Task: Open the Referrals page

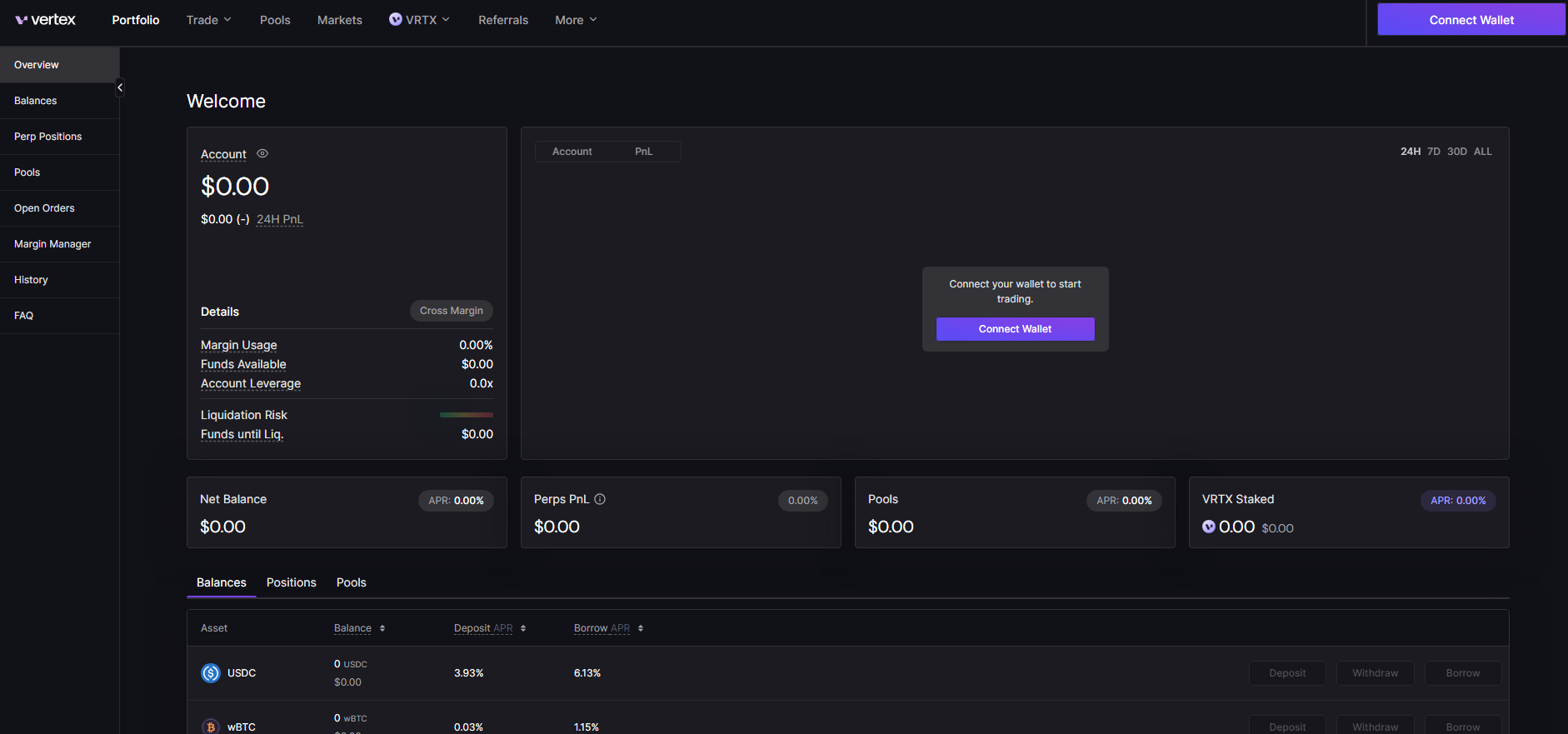Action: point(503,20)
